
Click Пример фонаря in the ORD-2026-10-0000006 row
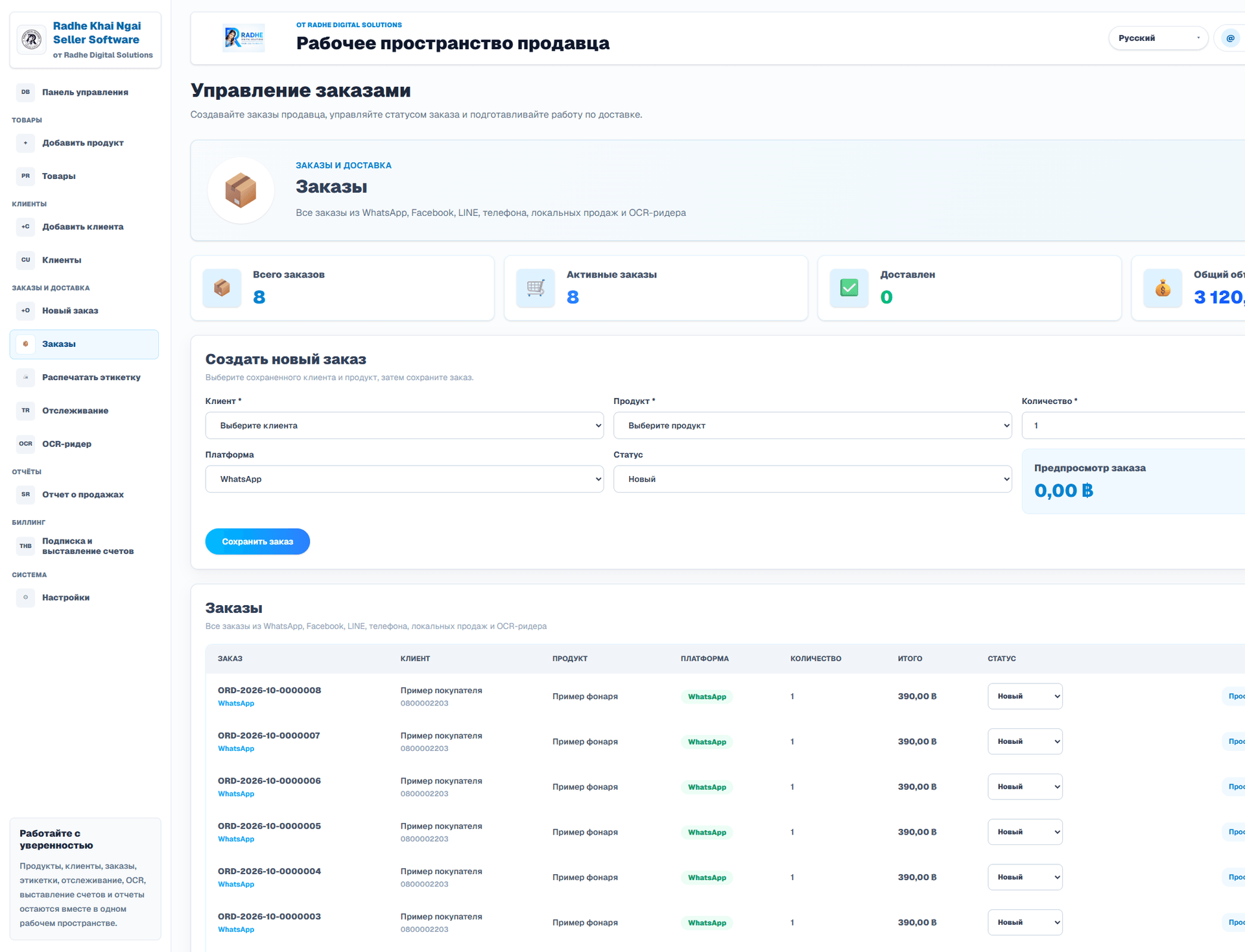pos(585,787)
